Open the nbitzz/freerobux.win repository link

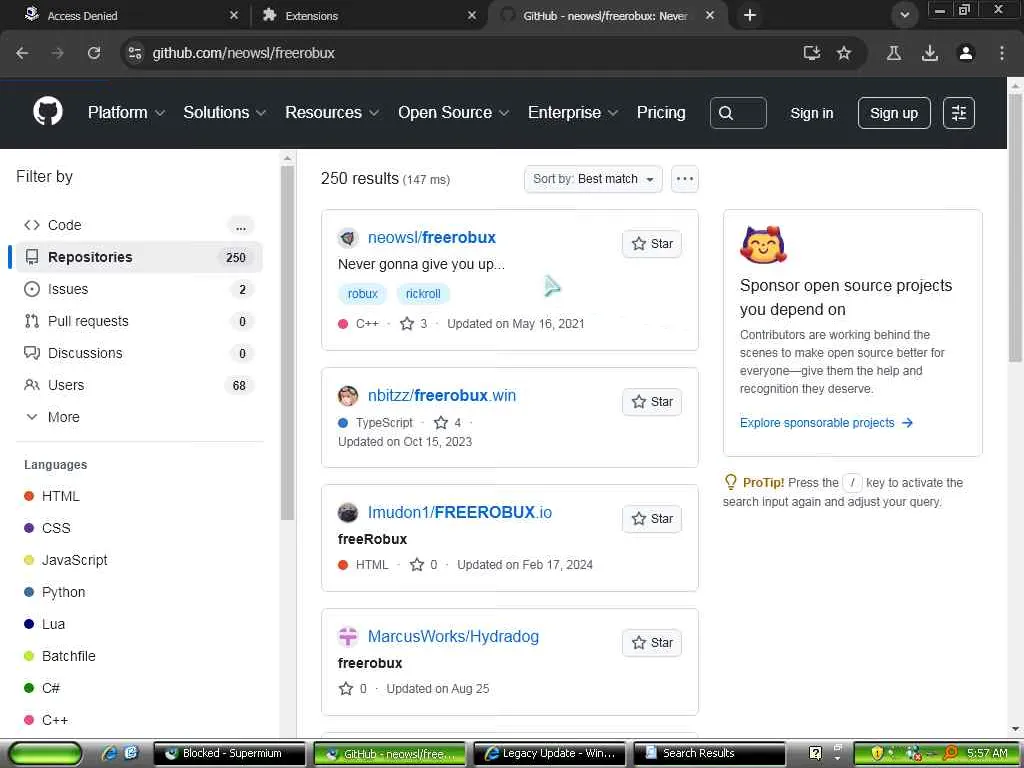(x=442, y=396)
